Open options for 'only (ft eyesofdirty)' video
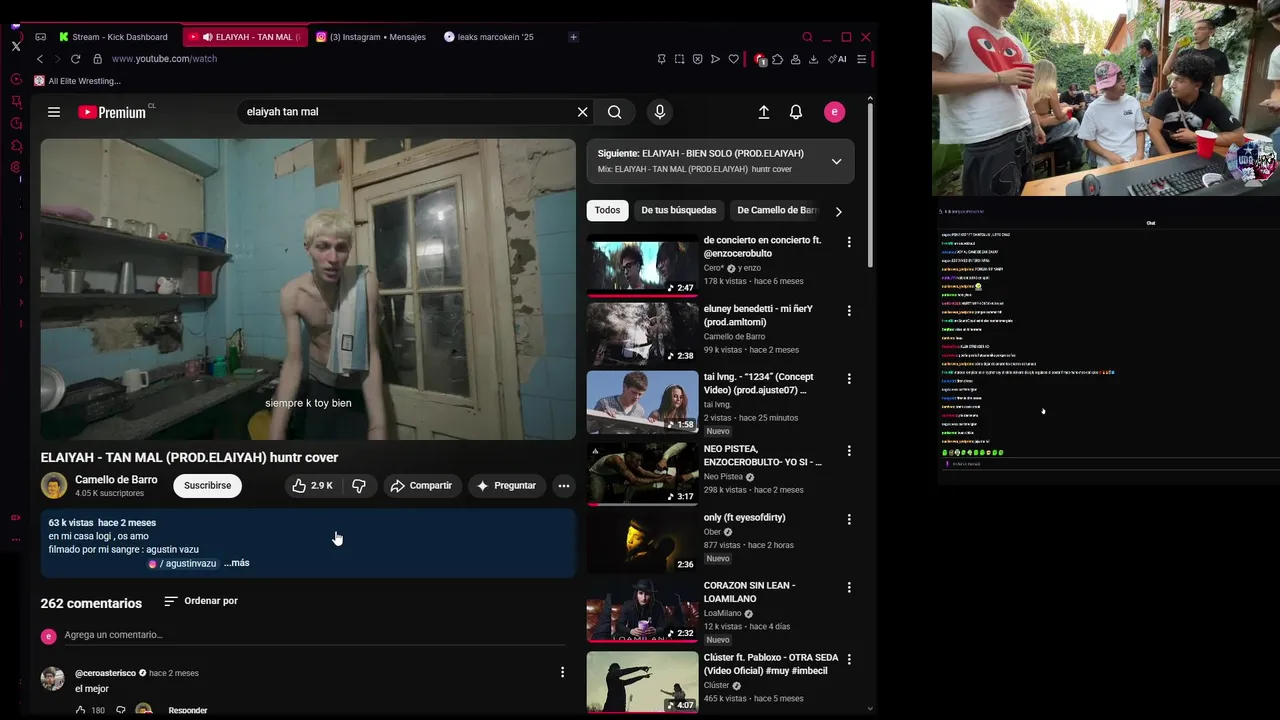The height and width of the screenshot is (720, 1280). (x=849, y=519)
